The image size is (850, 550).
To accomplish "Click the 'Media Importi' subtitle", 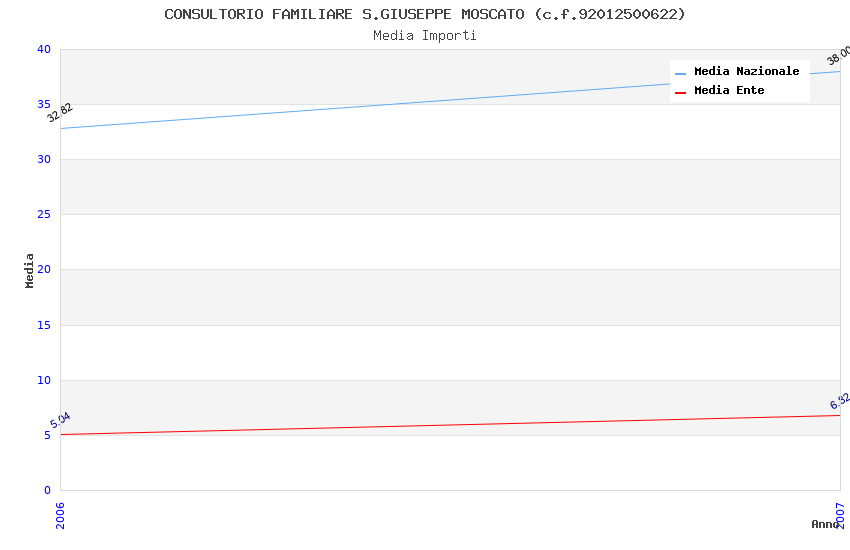I will click(x=425, y=36).
